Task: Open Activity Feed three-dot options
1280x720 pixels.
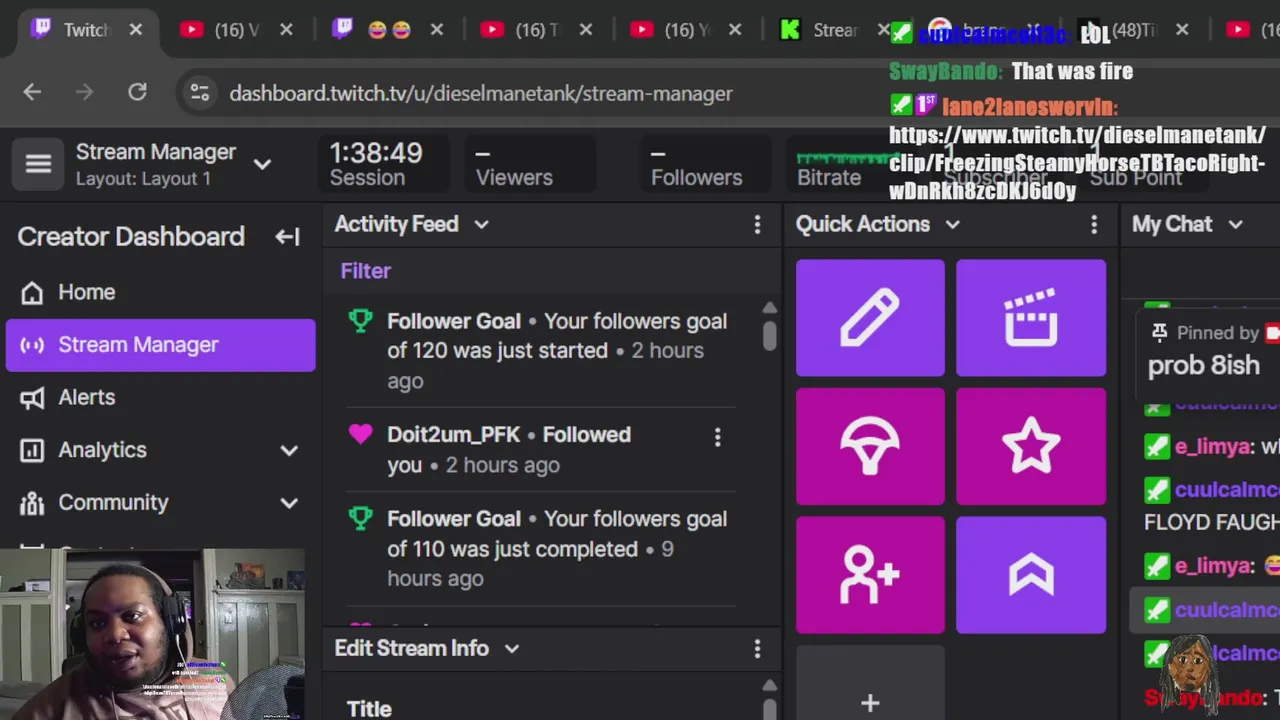Action: pos(757,225)
